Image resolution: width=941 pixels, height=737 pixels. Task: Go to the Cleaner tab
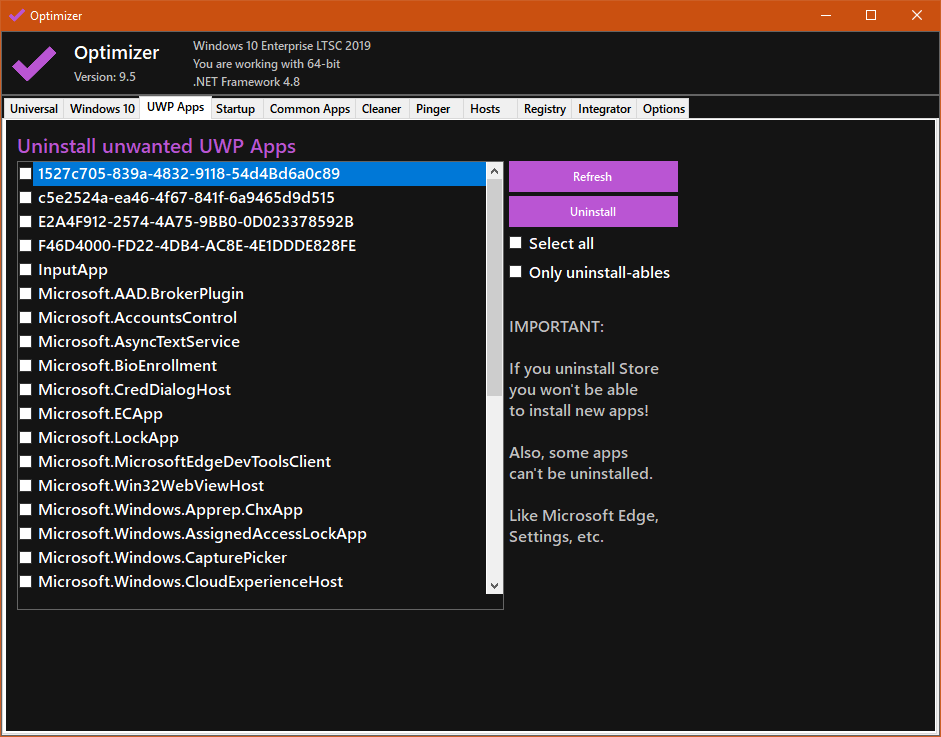[x=381, y=109]
